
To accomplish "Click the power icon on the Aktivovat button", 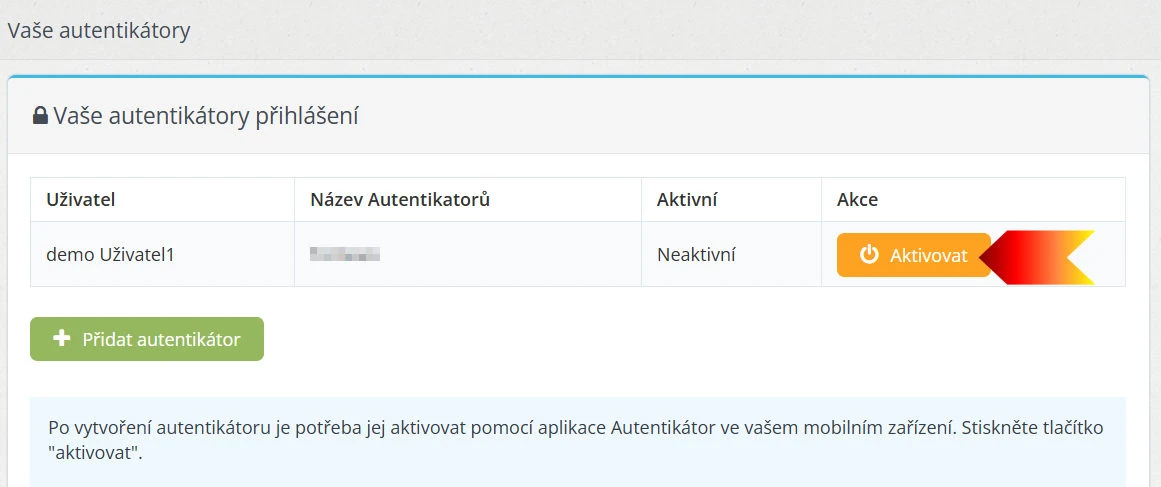I will pyautogui.click(x=869, y=255).
